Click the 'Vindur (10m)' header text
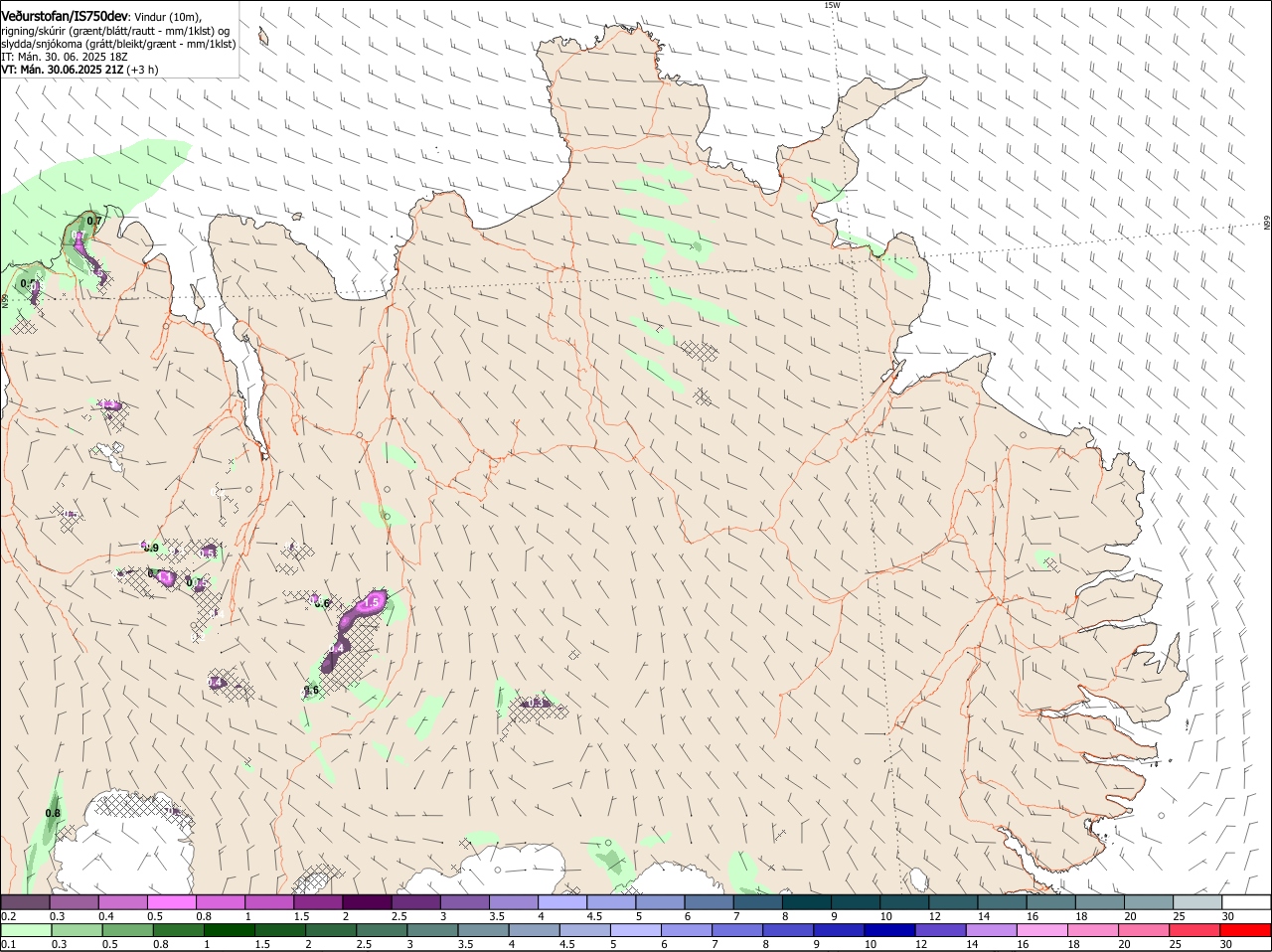 168,18
